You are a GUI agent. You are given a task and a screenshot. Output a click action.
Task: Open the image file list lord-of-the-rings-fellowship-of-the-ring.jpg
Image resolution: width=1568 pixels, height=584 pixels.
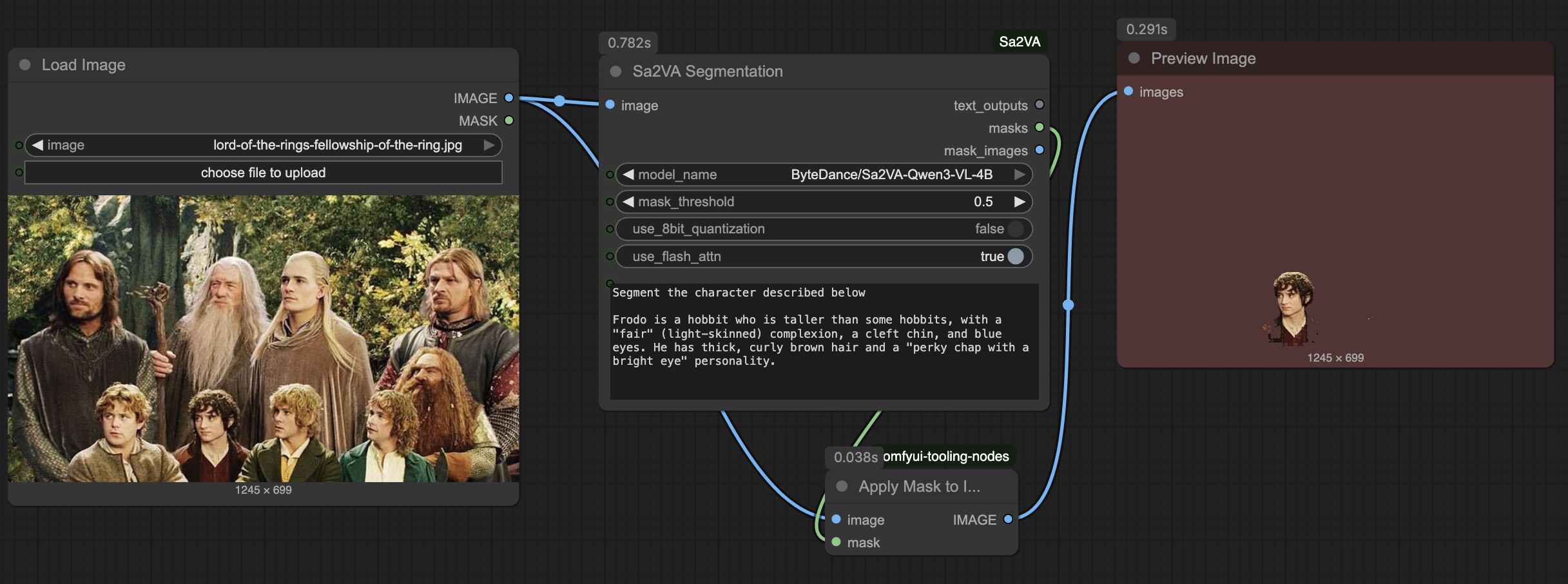pos(338,145)
